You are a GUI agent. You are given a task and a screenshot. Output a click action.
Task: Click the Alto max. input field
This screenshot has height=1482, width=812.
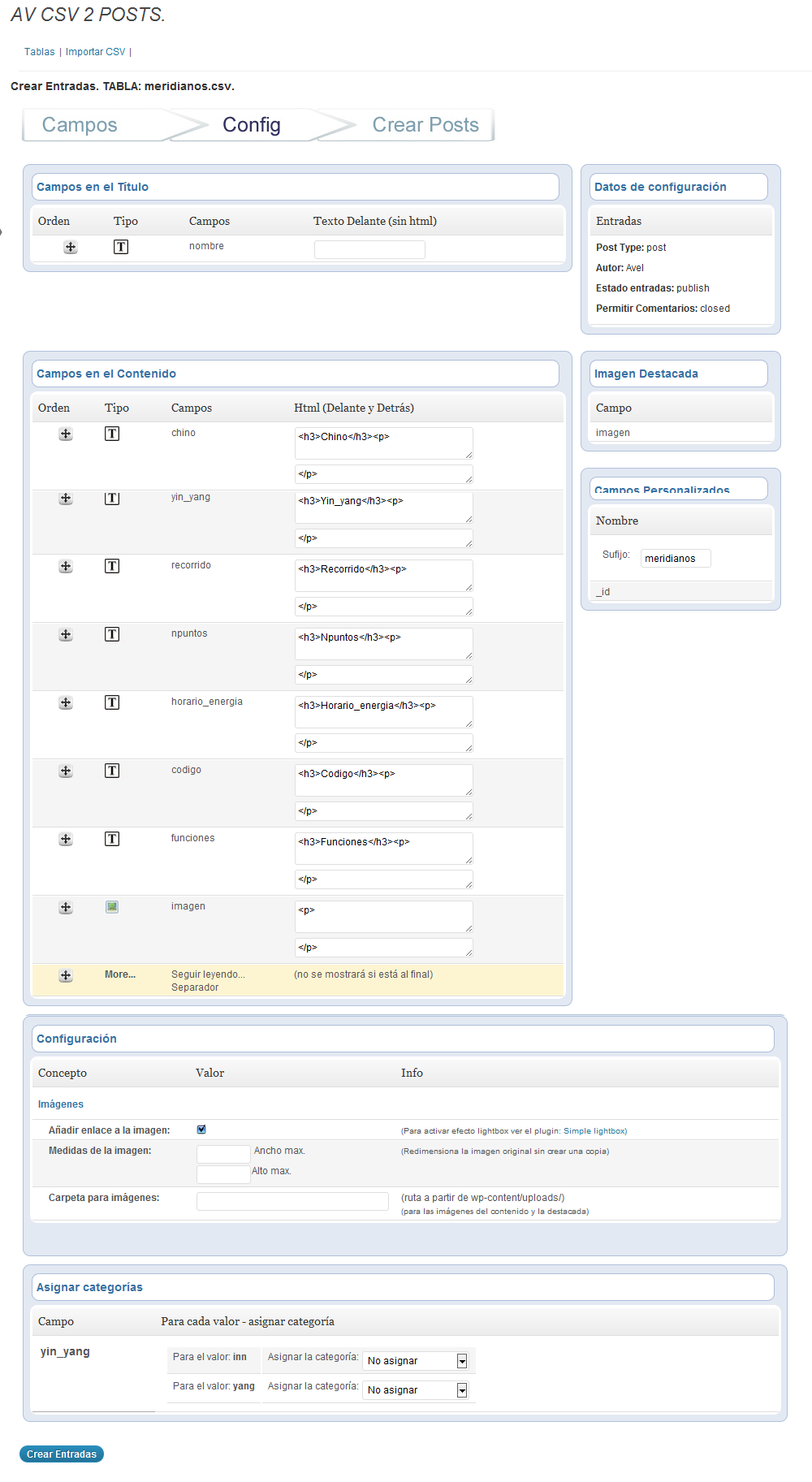(x=223, y=1174)
